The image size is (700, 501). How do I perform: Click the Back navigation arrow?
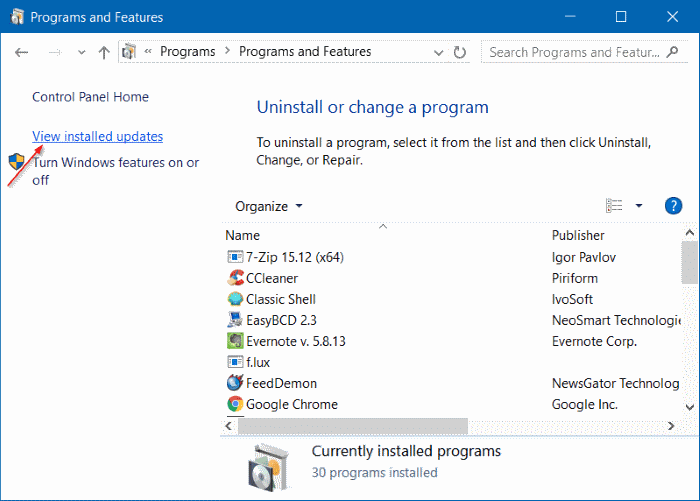click(21, 53)
